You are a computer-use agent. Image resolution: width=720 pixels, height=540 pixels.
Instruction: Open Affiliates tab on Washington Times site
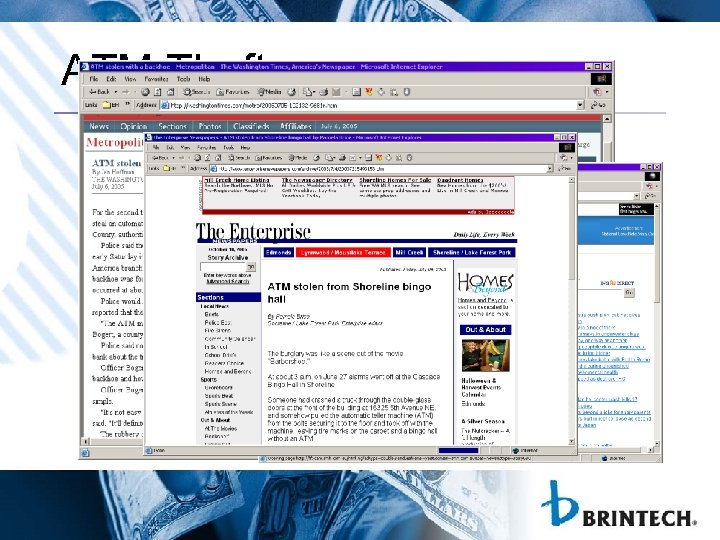click(x=296, y=126)
